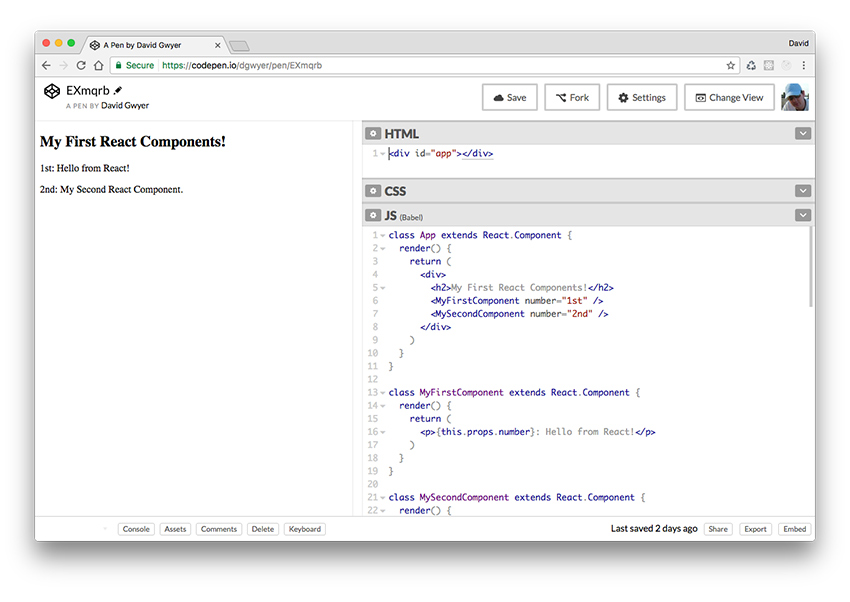Collapse fold arrow on JS line 2
The width and height of the screenshot is (850, 602).
click(x=383, y=249)
